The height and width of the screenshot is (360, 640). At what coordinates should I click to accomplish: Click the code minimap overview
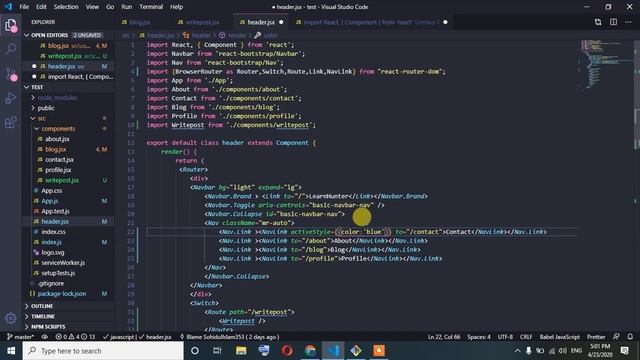point(606,64)
